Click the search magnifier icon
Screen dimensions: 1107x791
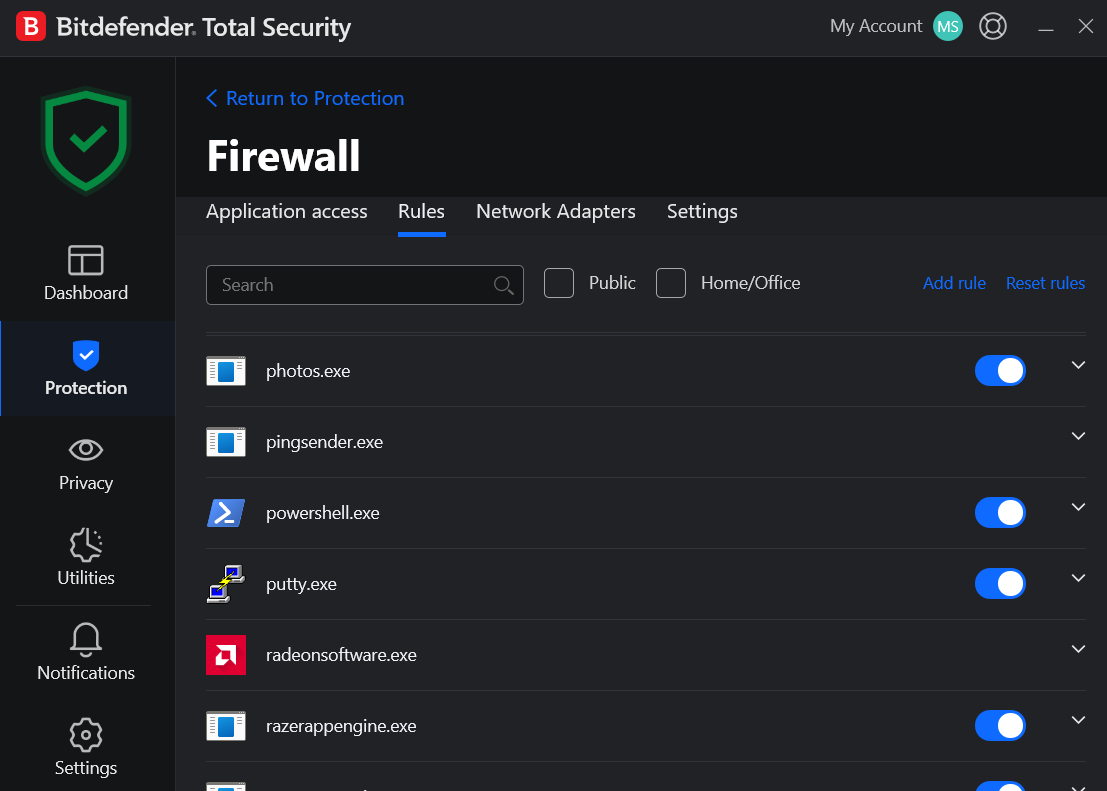[503, 285]
